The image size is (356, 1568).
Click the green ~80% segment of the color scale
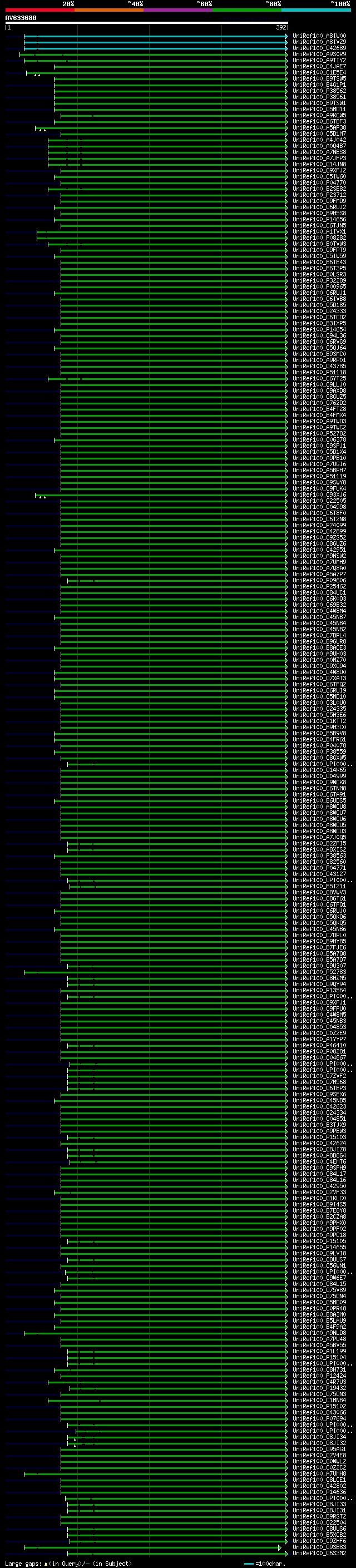click(247, 10)
